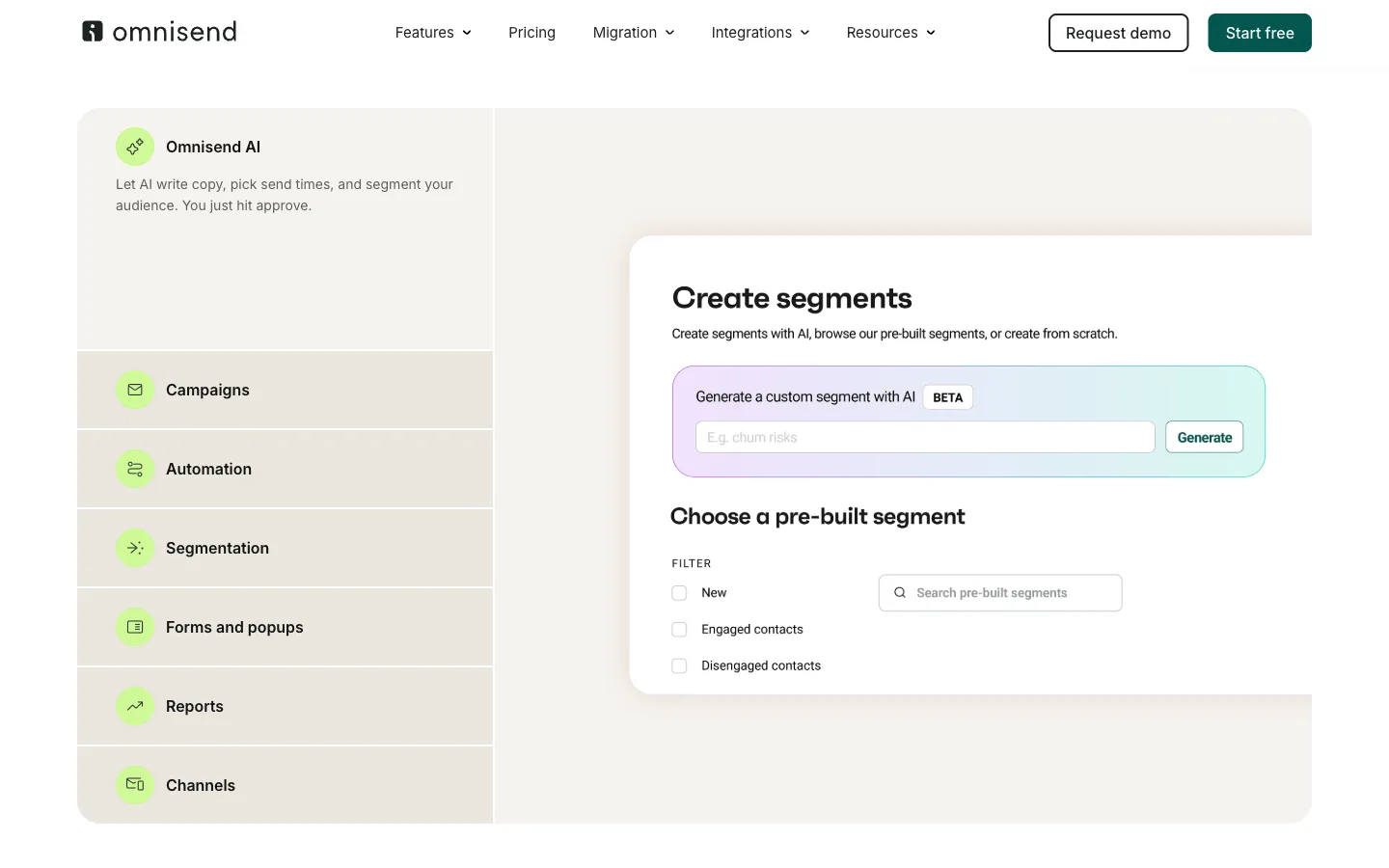Click the Omnisend AI sparkle icon
The image size is (1389, 868).
135,147
